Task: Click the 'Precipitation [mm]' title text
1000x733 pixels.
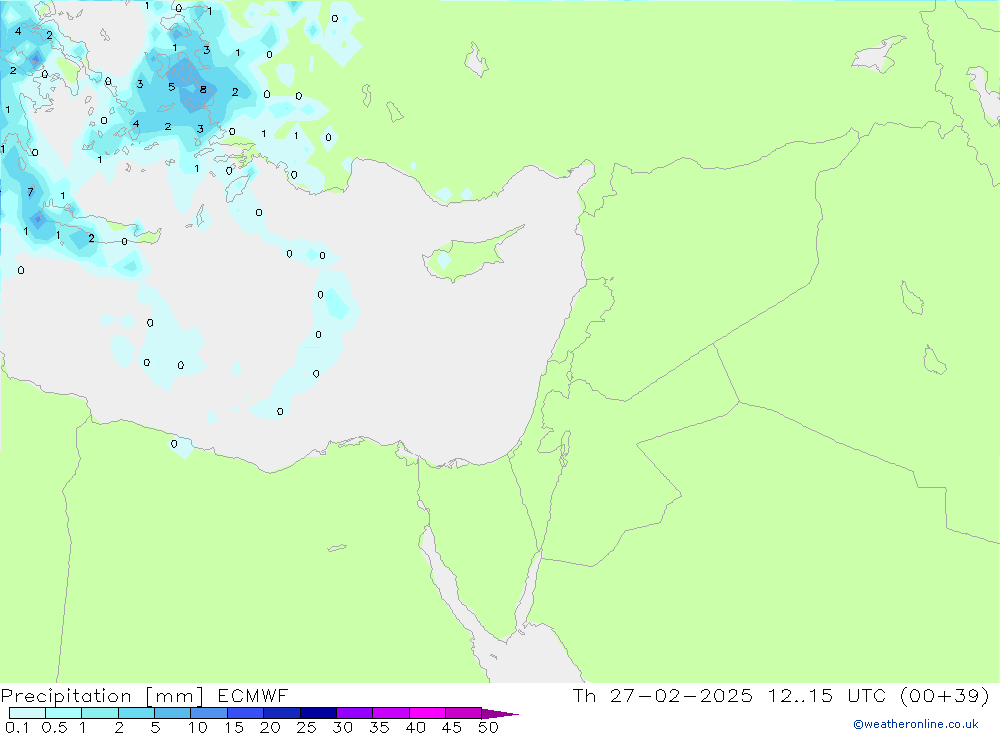Action: [x=102, y=696]
